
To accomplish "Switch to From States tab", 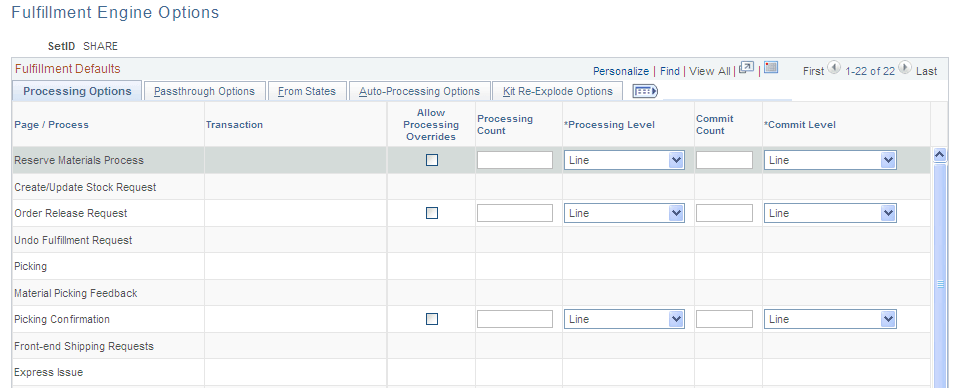I will coord(307,91).
